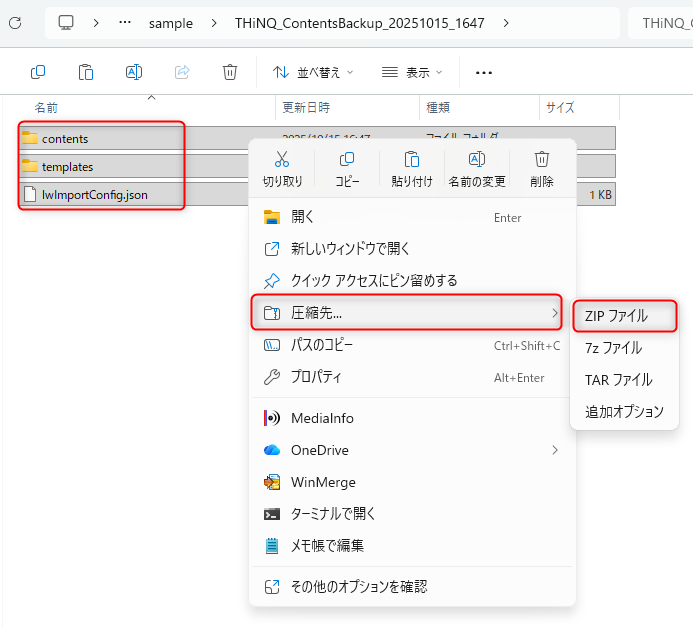This screenshot has height=629, width=693.
Task: Select 追加オプション in compress submenu
Action: tap(624, 412)
